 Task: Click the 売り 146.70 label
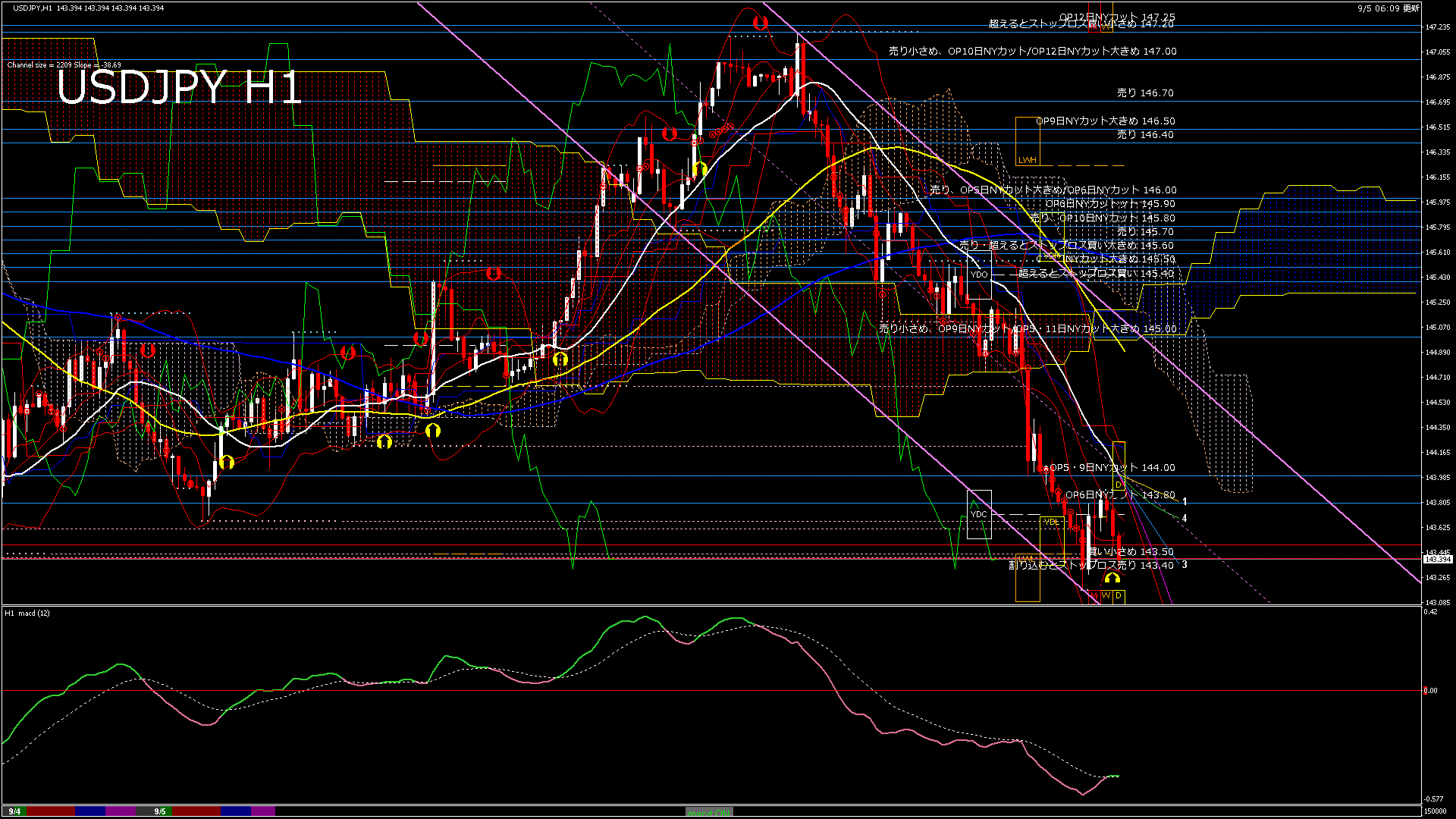click(x=1145, y=93)
